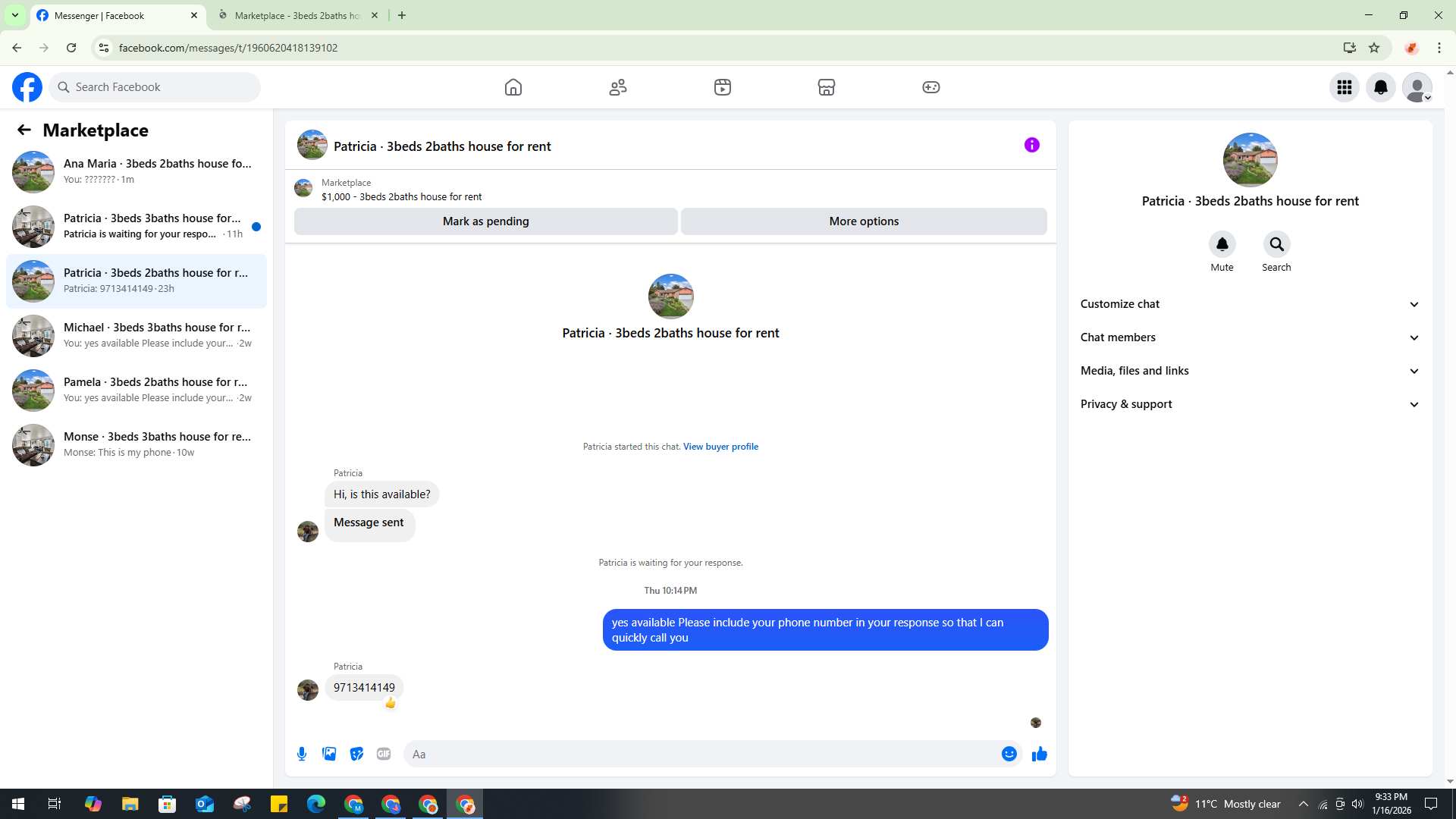Expand Media, files and links section
1456x819 pixels.
1249,371
